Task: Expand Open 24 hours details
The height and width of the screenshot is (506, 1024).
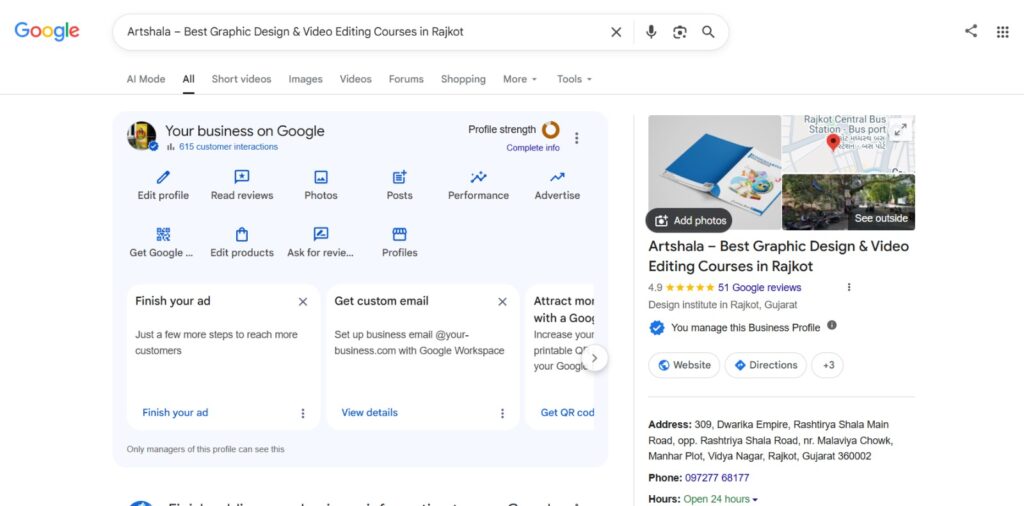Action: point(720,499)
